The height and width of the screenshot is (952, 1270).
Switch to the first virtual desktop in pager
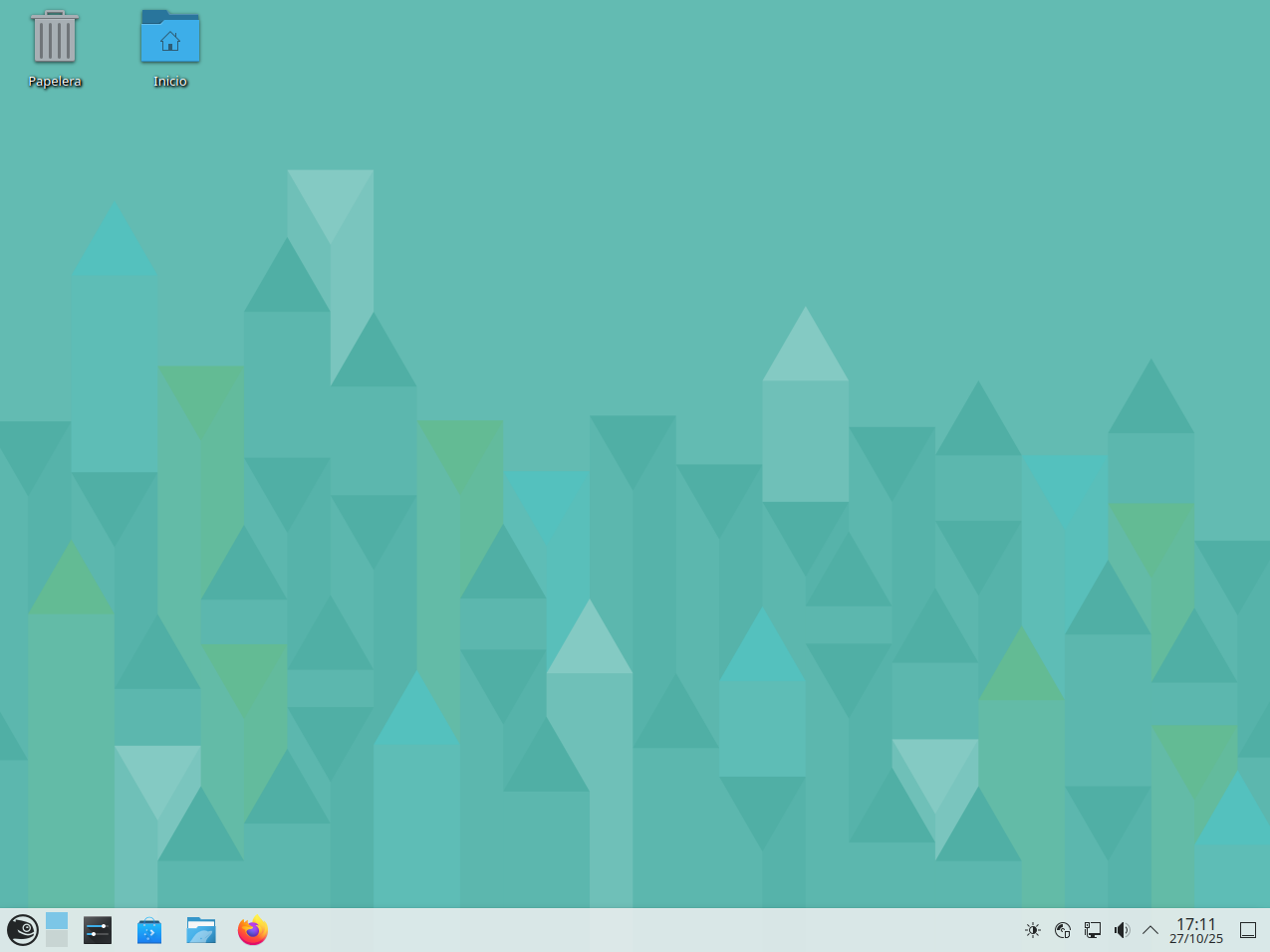click(x=57, y=921)
